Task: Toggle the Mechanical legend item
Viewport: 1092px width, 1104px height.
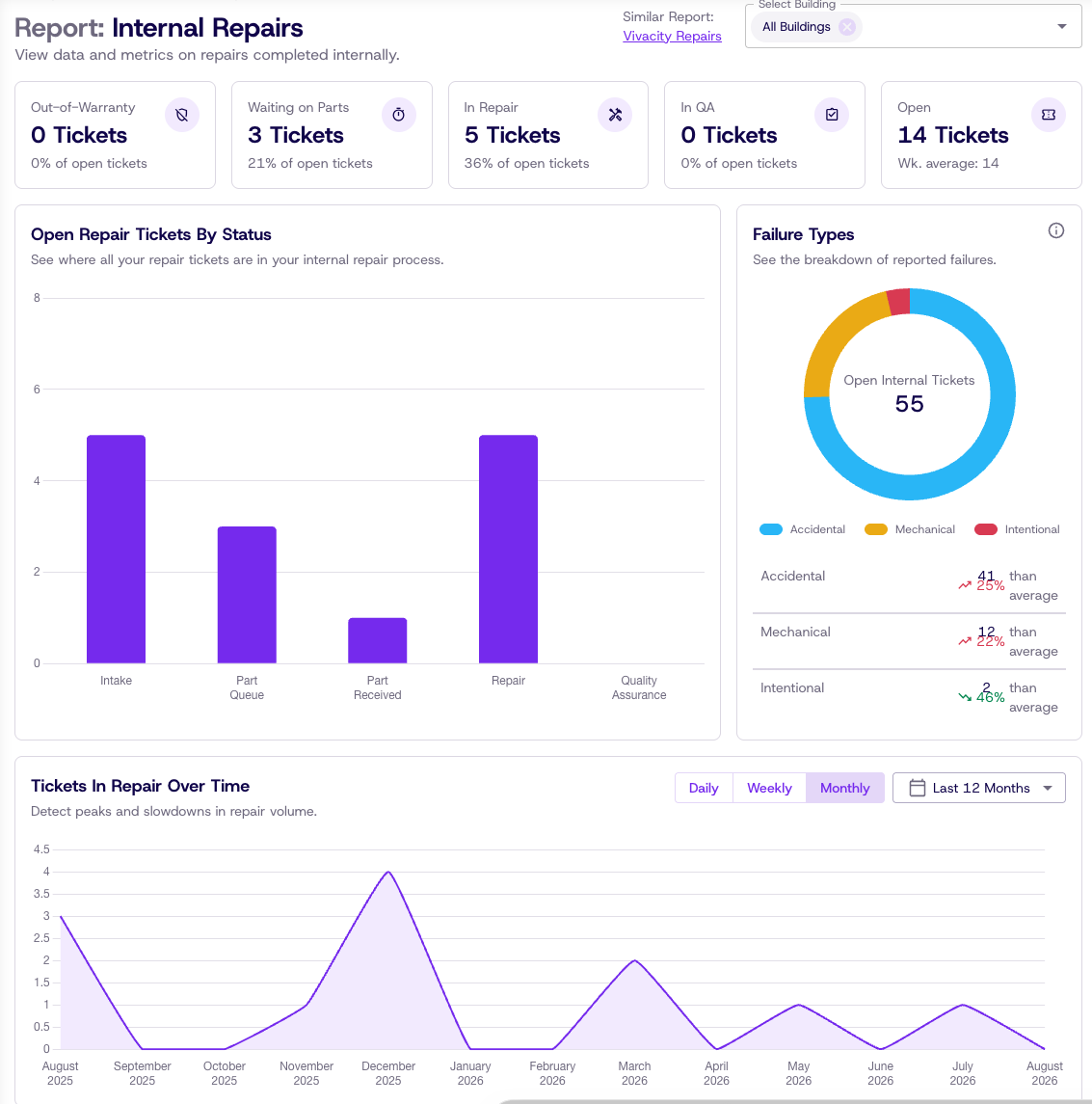Action: point(910,529)
